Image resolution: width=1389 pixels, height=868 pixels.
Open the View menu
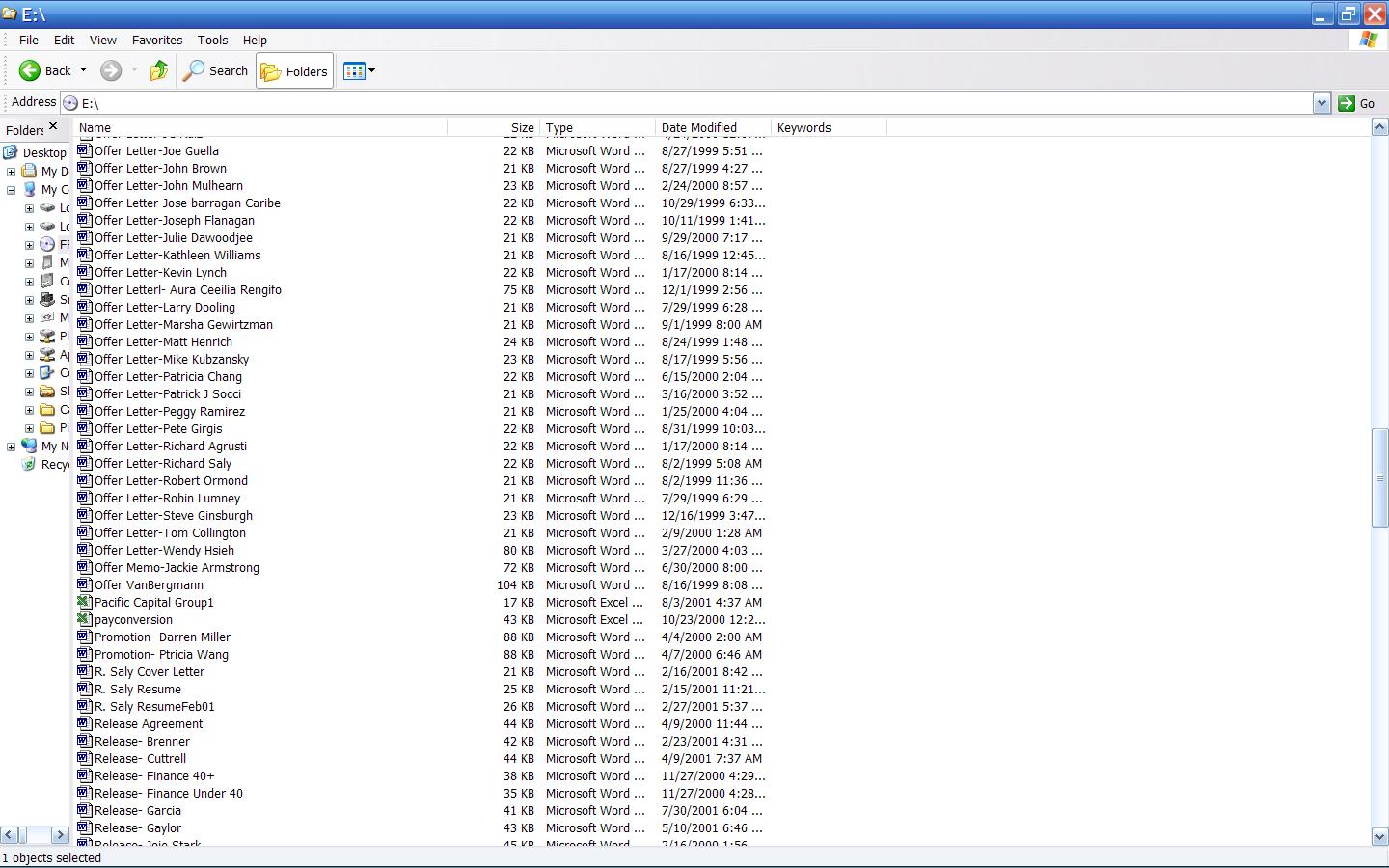pyautogui.click(x=103, y=40)
